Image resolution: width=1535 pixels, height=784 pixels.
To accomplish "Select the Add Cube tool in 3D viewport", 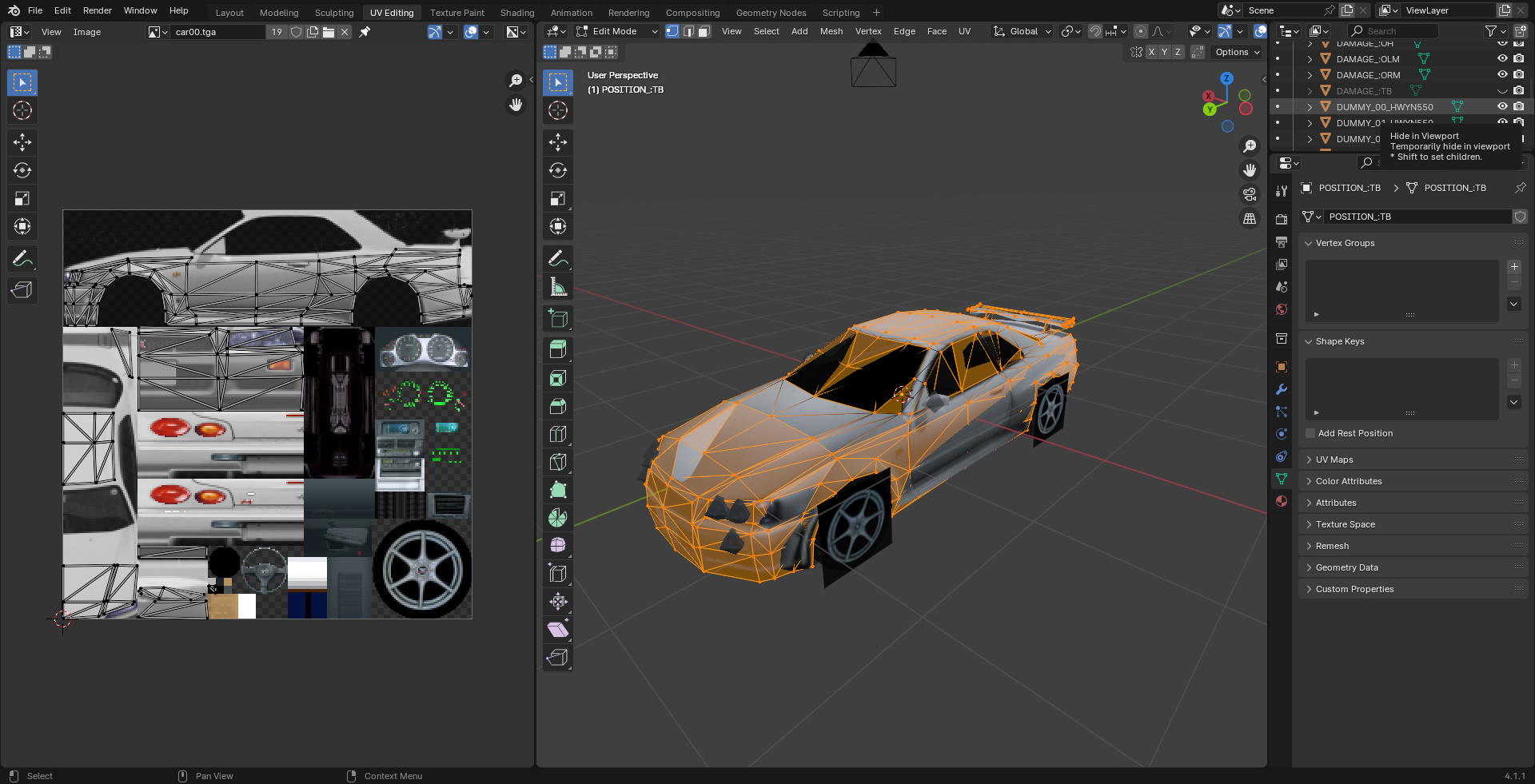I will (558, 318).
